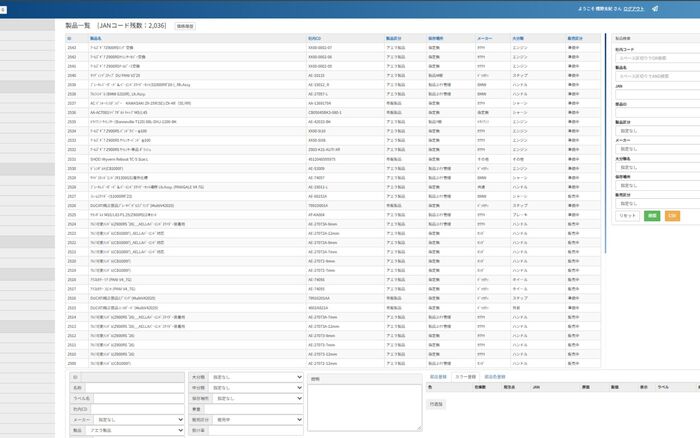
Task: Click the 説明 description text area
Action: tap(365, 408)
